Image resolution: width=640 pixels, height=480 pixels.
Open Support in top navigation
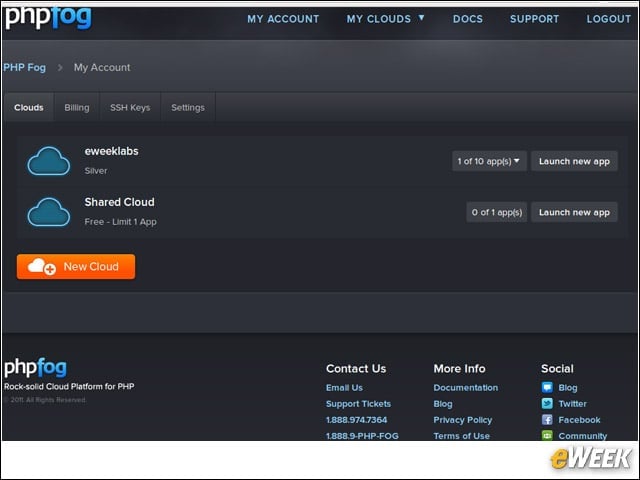tap(534, 19)
